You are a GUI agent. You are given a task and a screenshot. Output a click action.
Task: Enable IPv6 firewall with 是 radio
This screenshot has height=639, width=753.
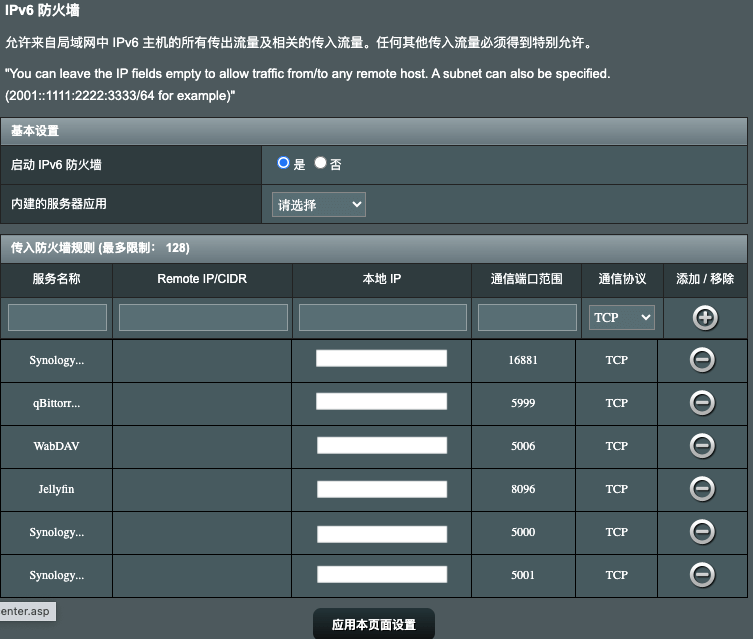pos(284,163)
